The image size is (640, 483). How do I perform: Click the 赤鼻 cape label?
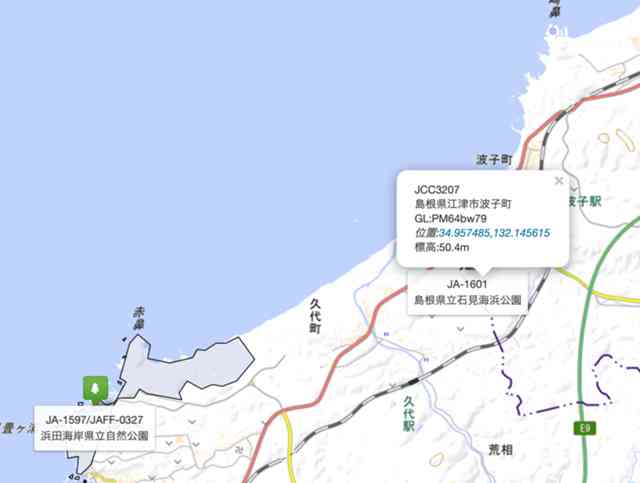(139, 319)
